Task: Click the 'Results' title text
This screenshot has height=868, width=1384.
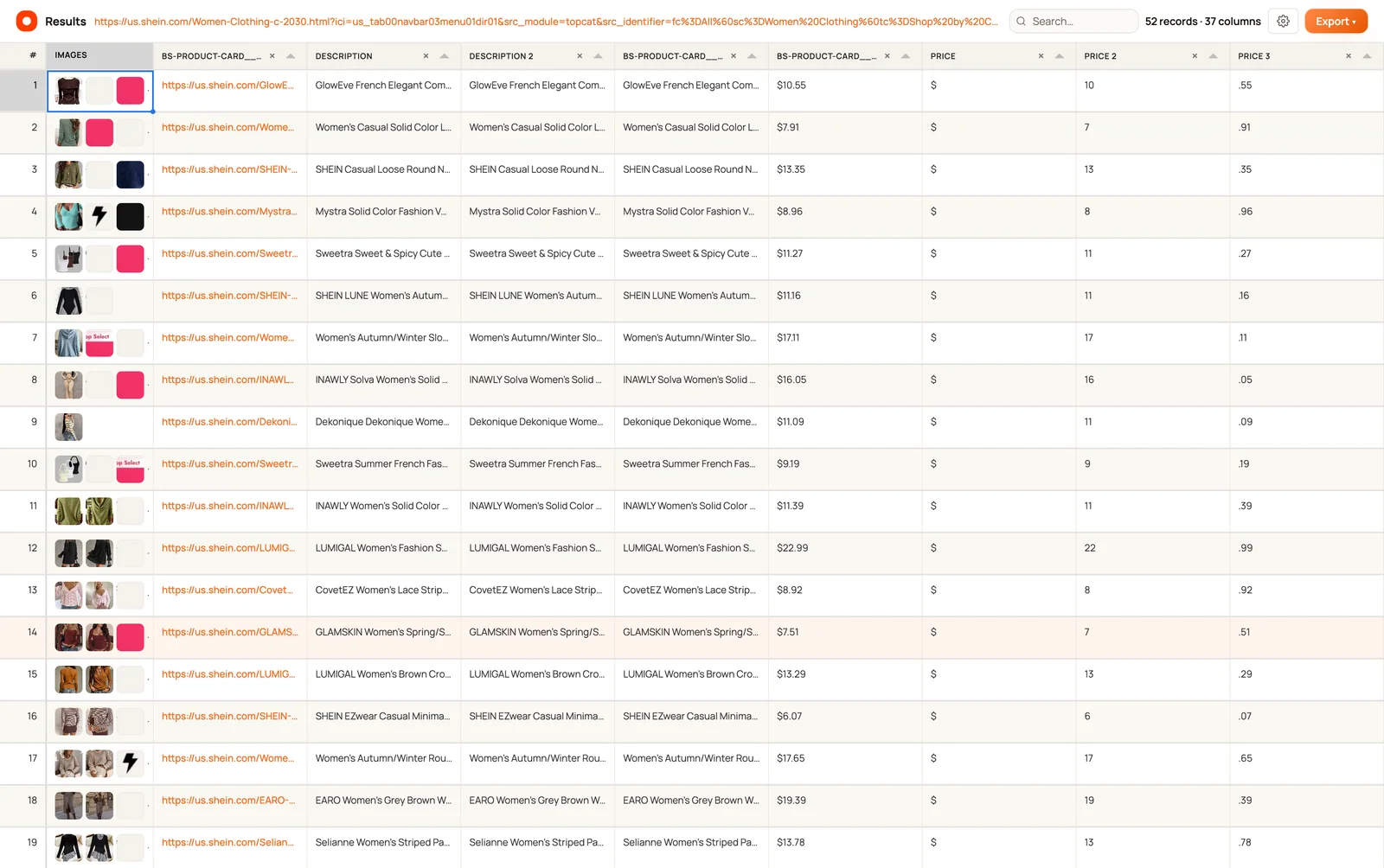Action: point(66,22)
